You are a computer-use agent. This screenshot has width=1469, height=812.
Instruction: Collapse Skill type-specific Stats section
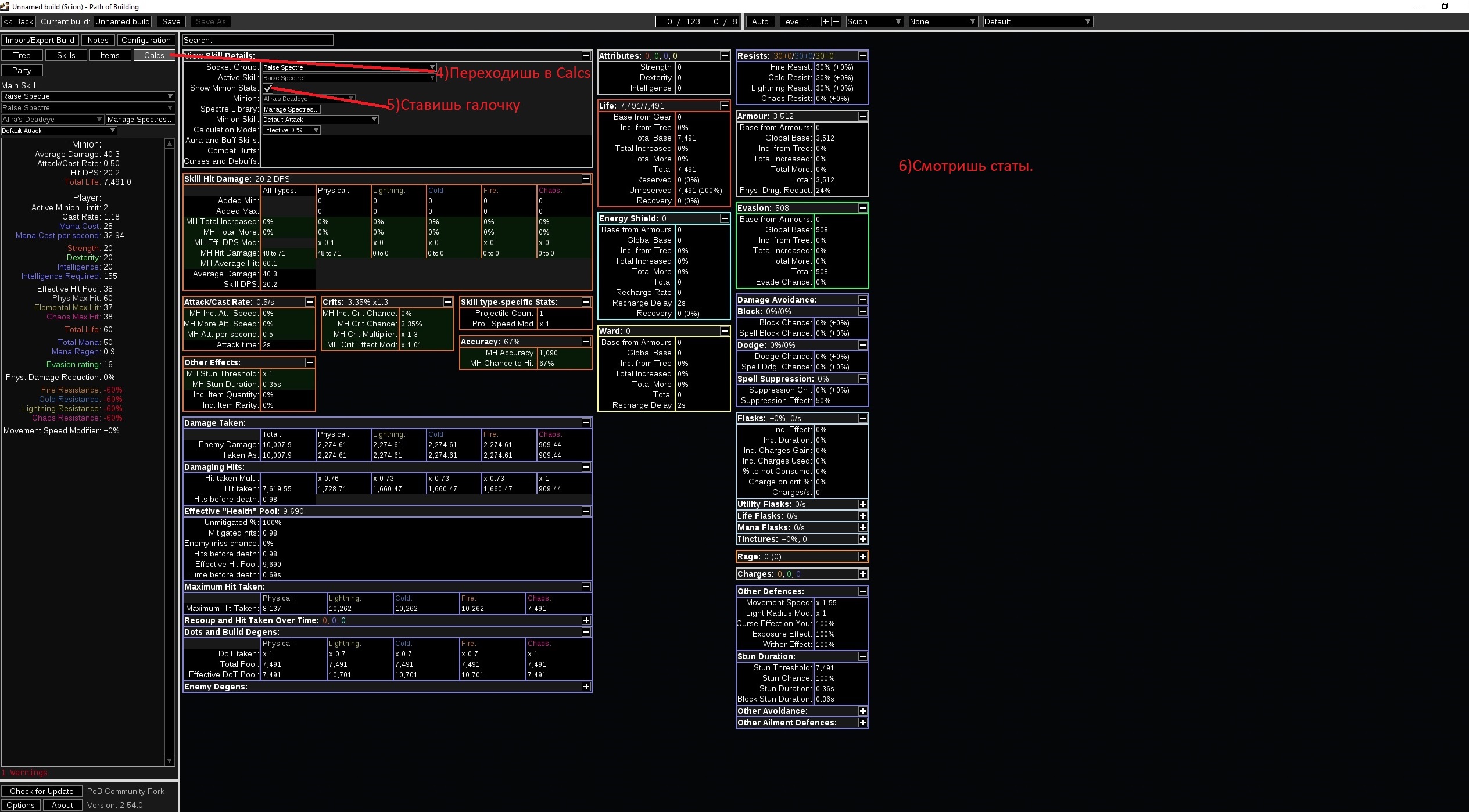coord(586,302)
